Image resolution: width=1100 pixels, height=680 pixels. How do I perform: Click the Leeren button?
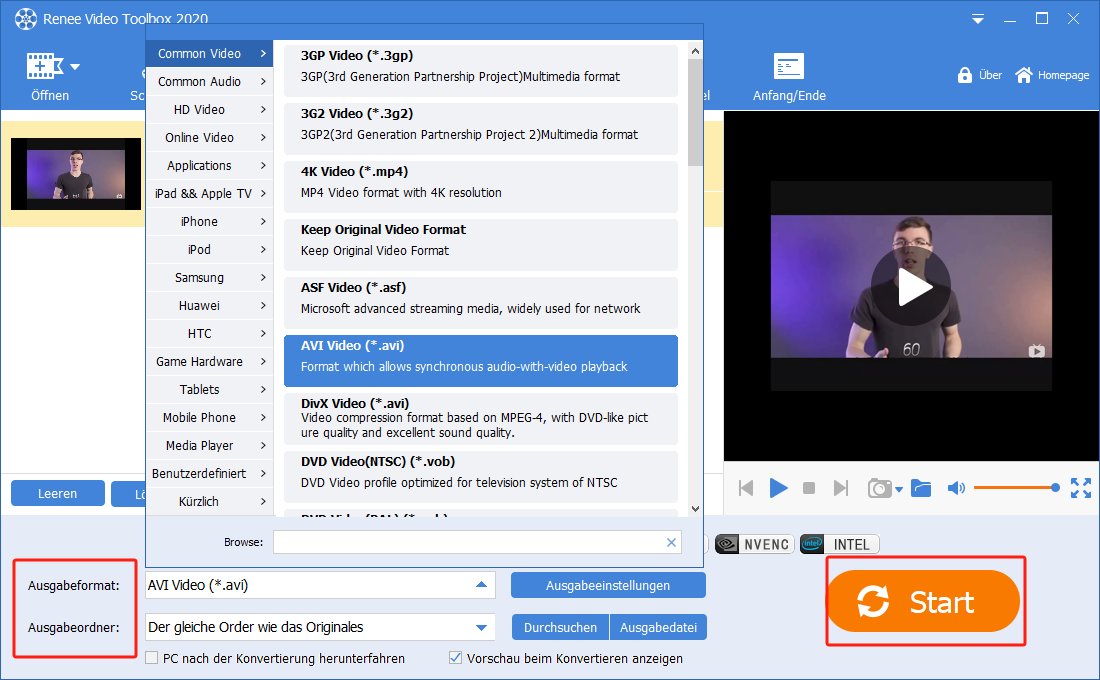pos(58,493)
